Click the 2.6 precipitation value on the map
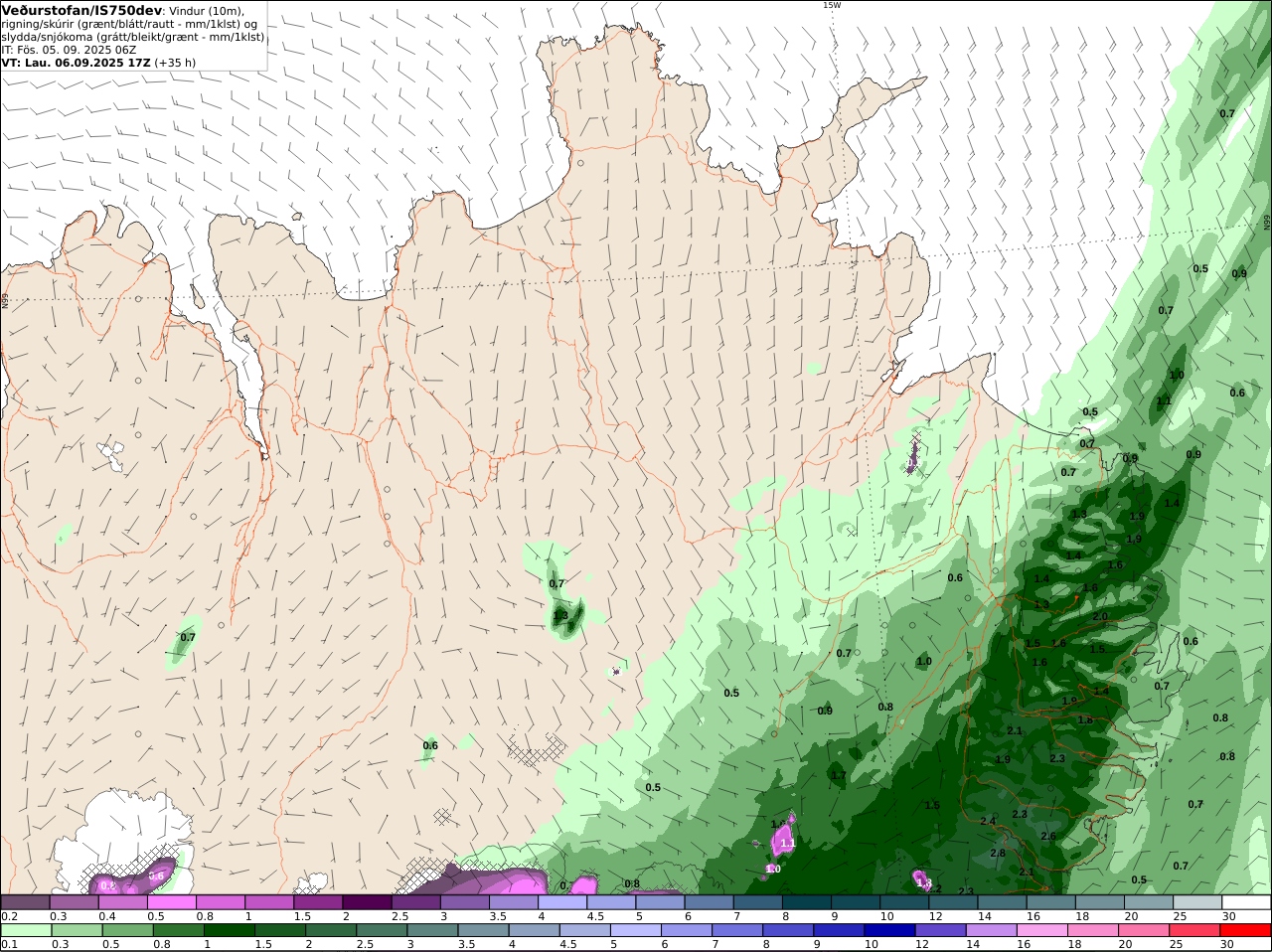1272x952 pixels. point(1048,837)
